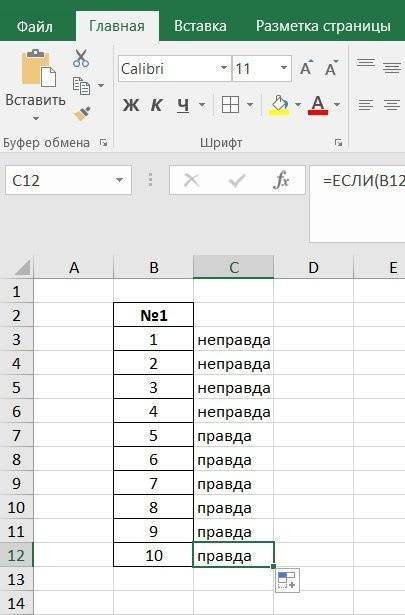Click правда in cell C7

225,437
